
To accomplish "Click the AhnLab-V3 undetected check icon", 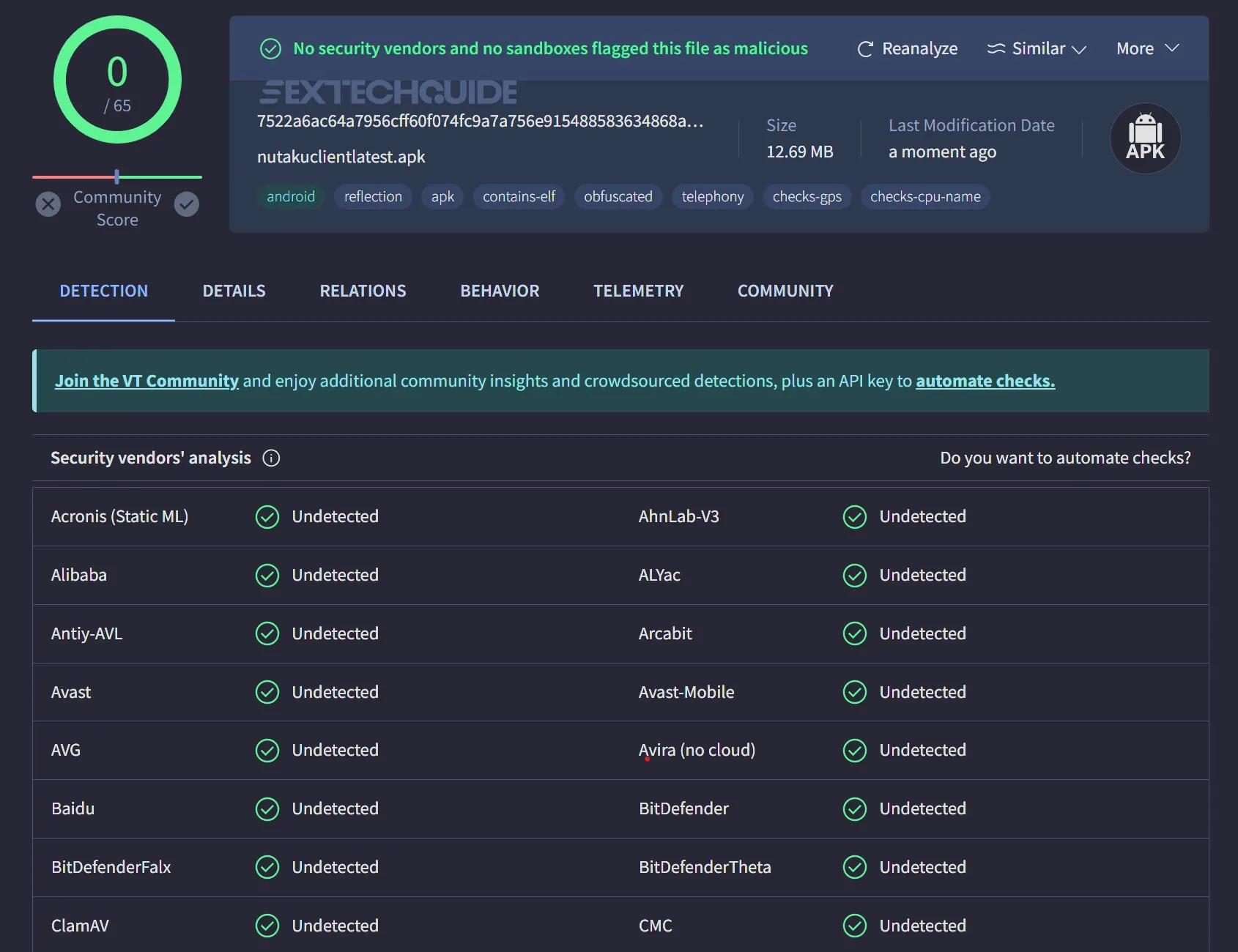I will pos(855,517).
